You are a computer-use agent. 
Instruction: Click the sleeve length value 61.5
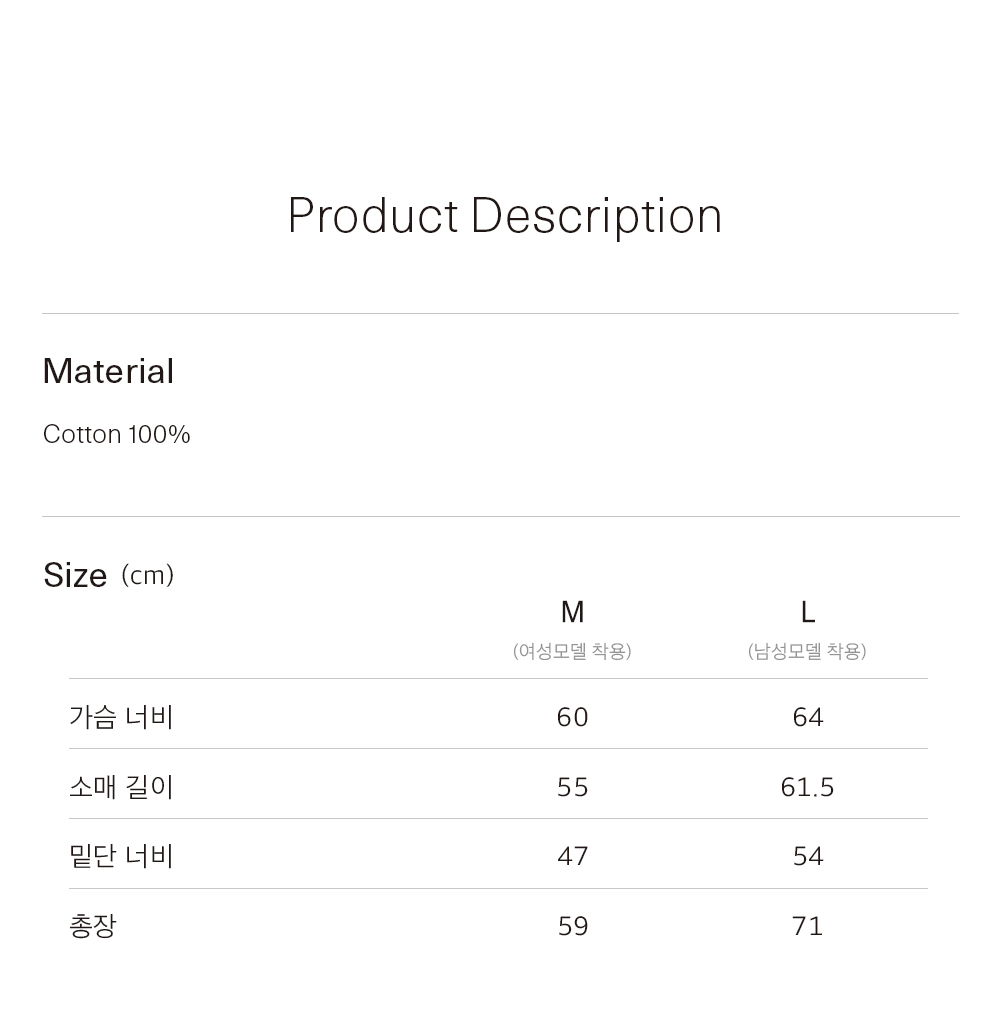[x=807, y=787]
